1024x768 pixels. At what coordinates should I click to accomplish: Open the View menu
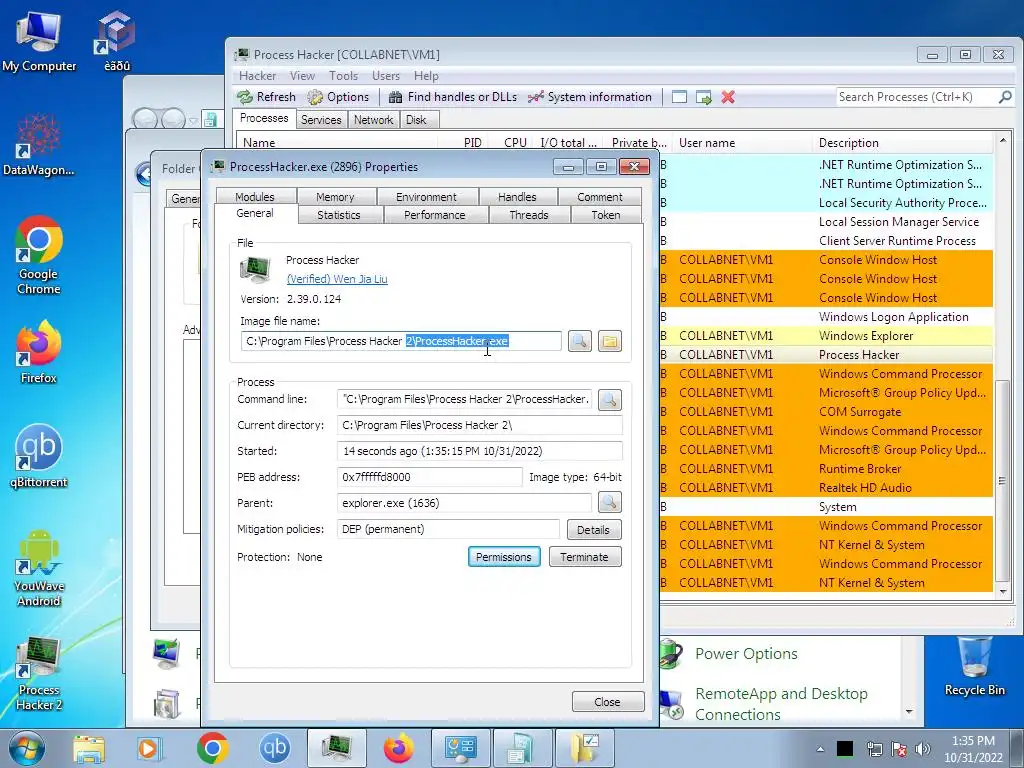click(x=302, y=76)
